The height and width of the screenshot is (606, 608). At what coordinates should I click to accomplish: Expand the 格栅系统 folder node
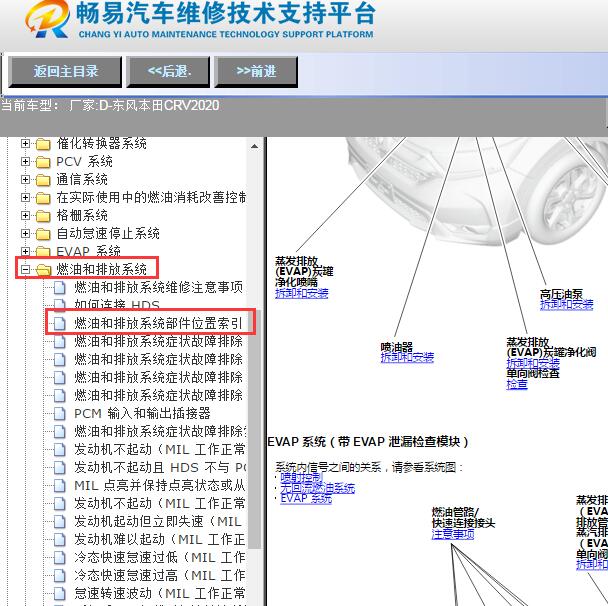coord(25,215)
